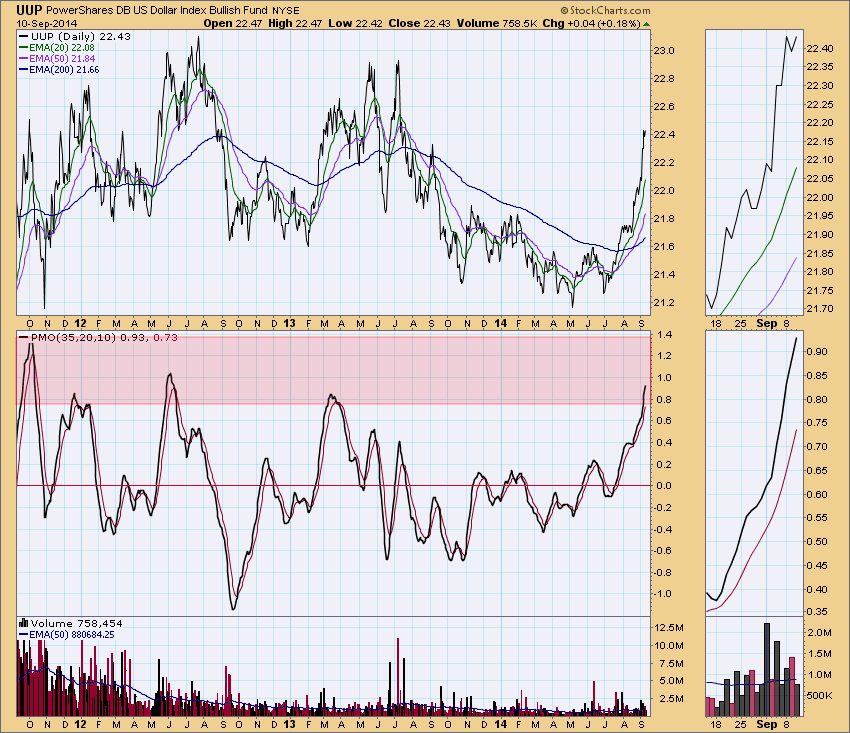The height and width of the screenshot is (733, 850).
Task: Click the PMO overbought pink shaded zone
Action: pos(333,370)
